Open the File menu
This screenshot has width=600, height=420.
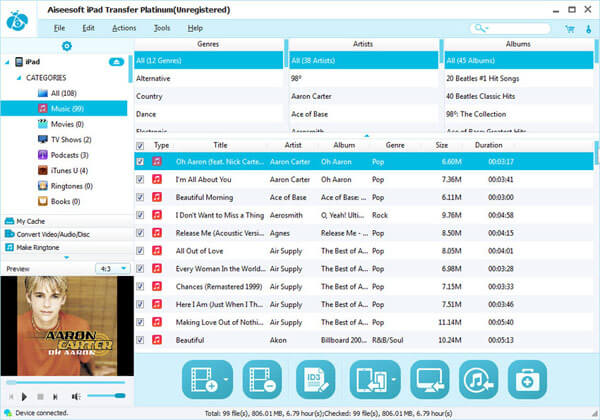(x=59, y=28)
